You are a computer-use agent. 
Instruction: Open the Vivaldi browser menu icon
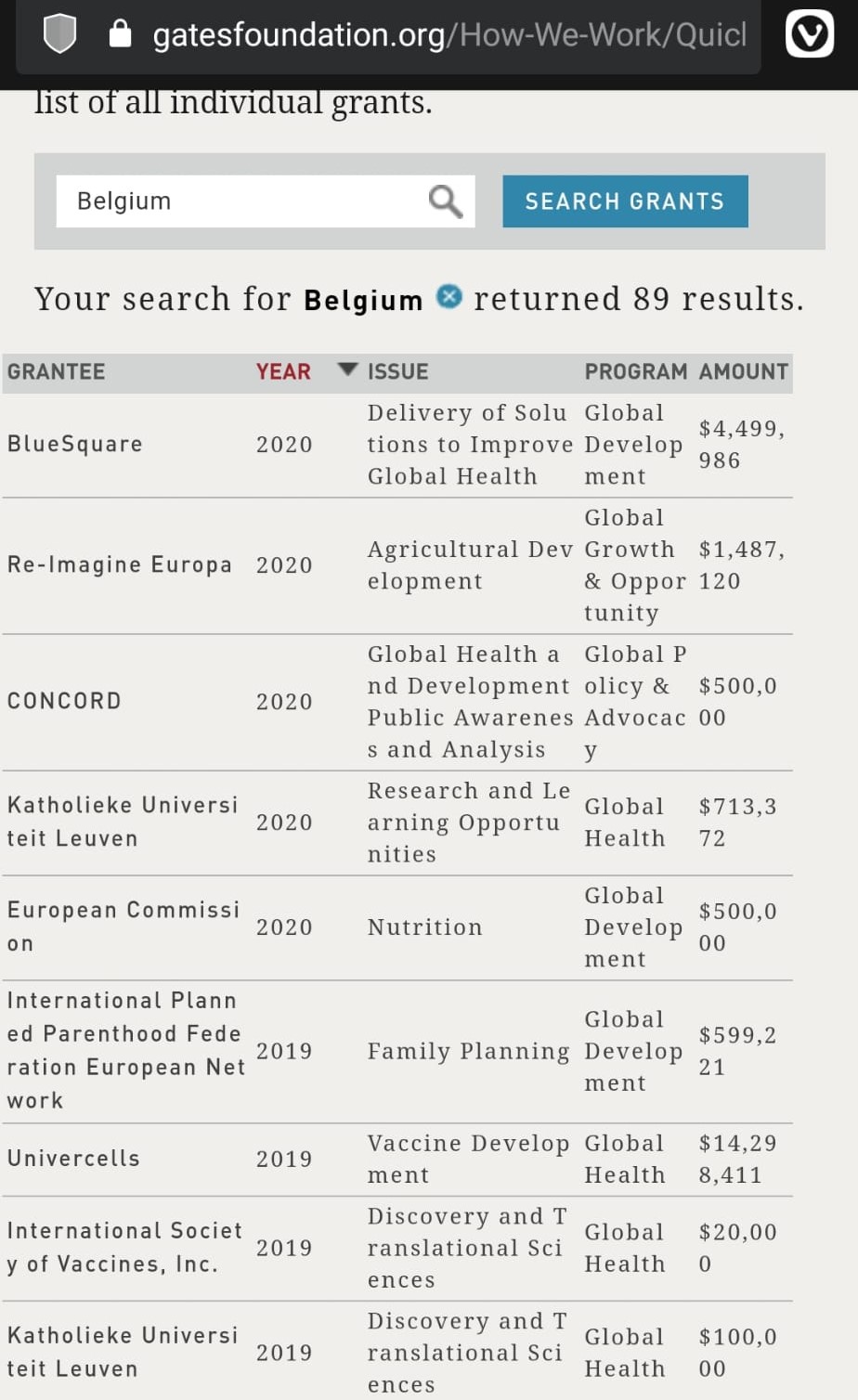(x=809, y=34)
